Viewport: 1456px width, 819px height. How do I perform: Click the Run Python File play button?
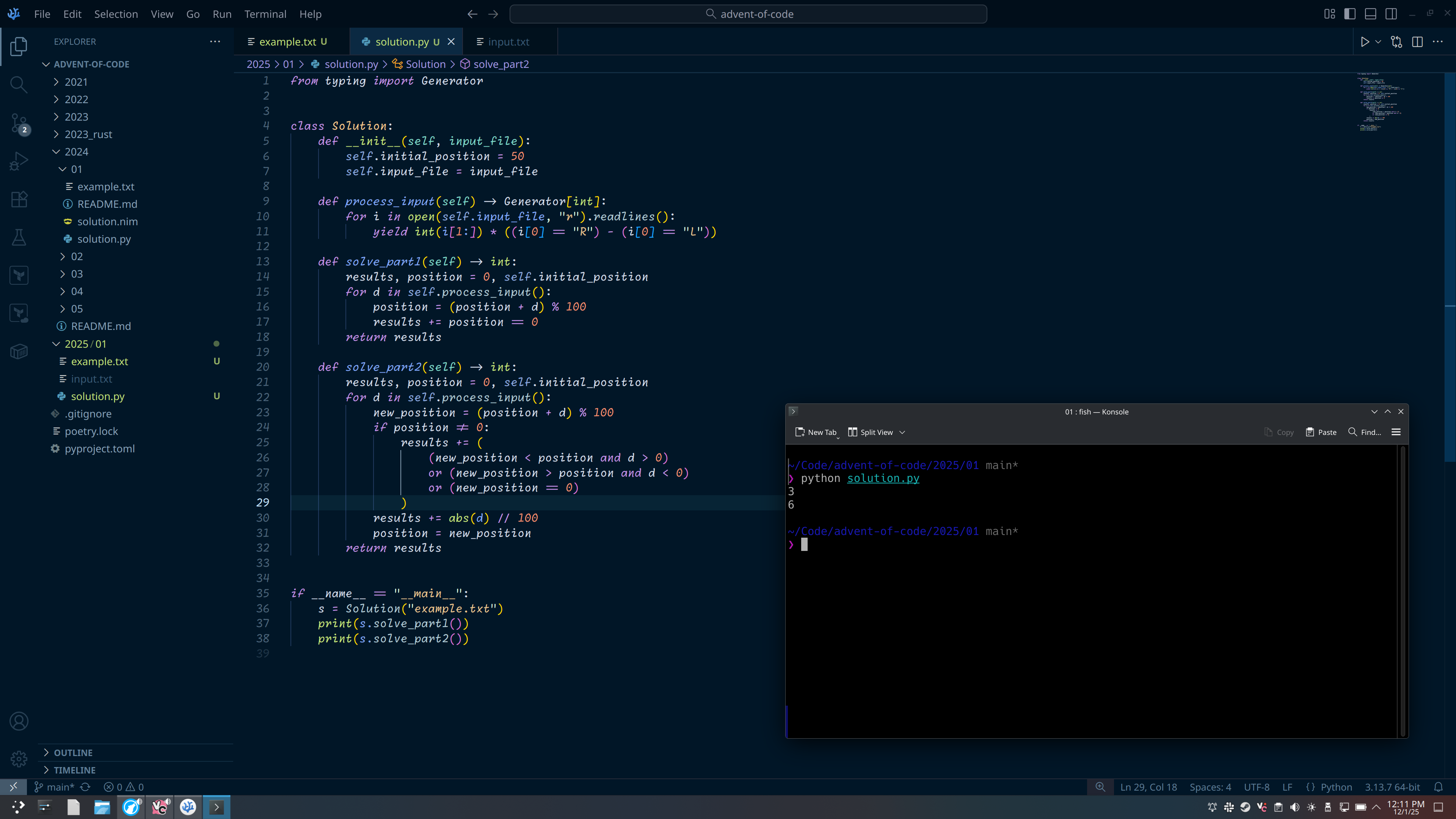tap(1365, 42)
